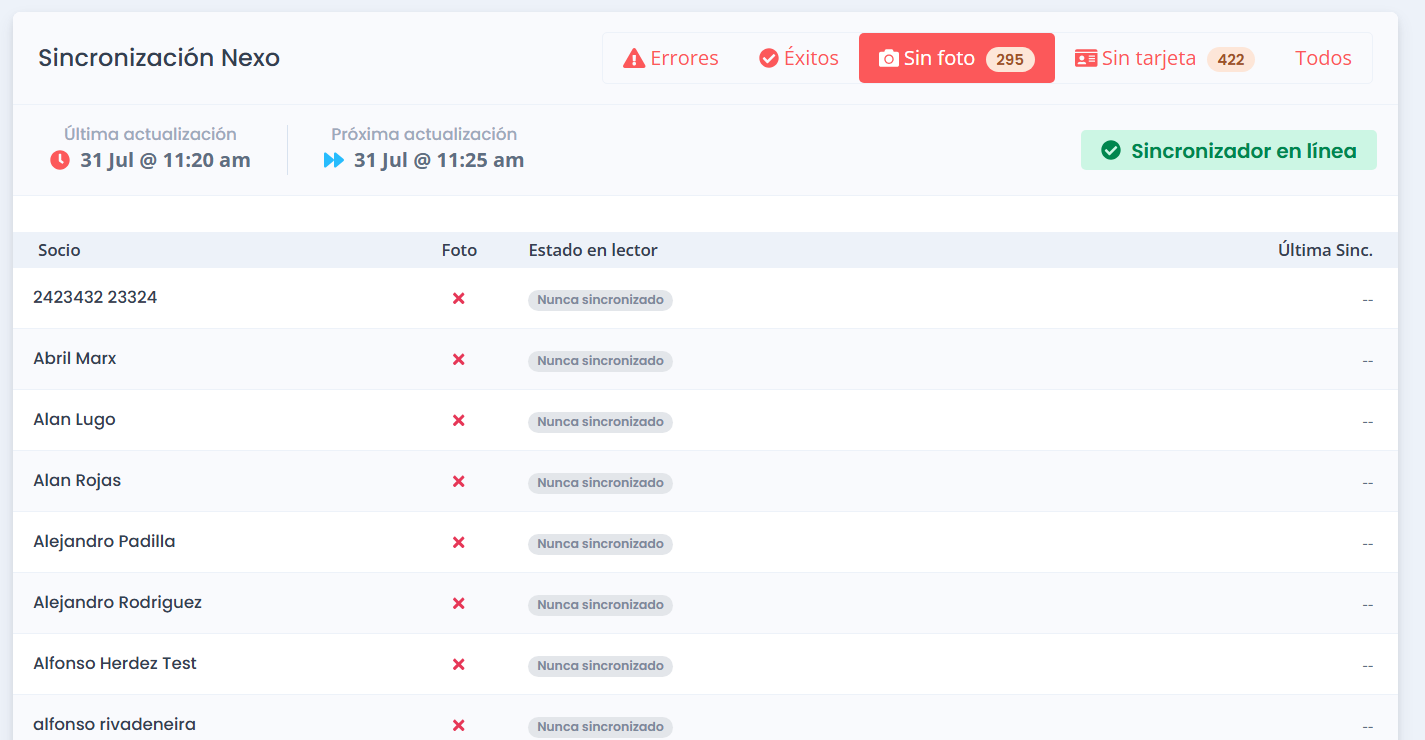Click Nunca sincronizado badge for Abril Marx
1425x740 pixels.
tap(600, 361)
